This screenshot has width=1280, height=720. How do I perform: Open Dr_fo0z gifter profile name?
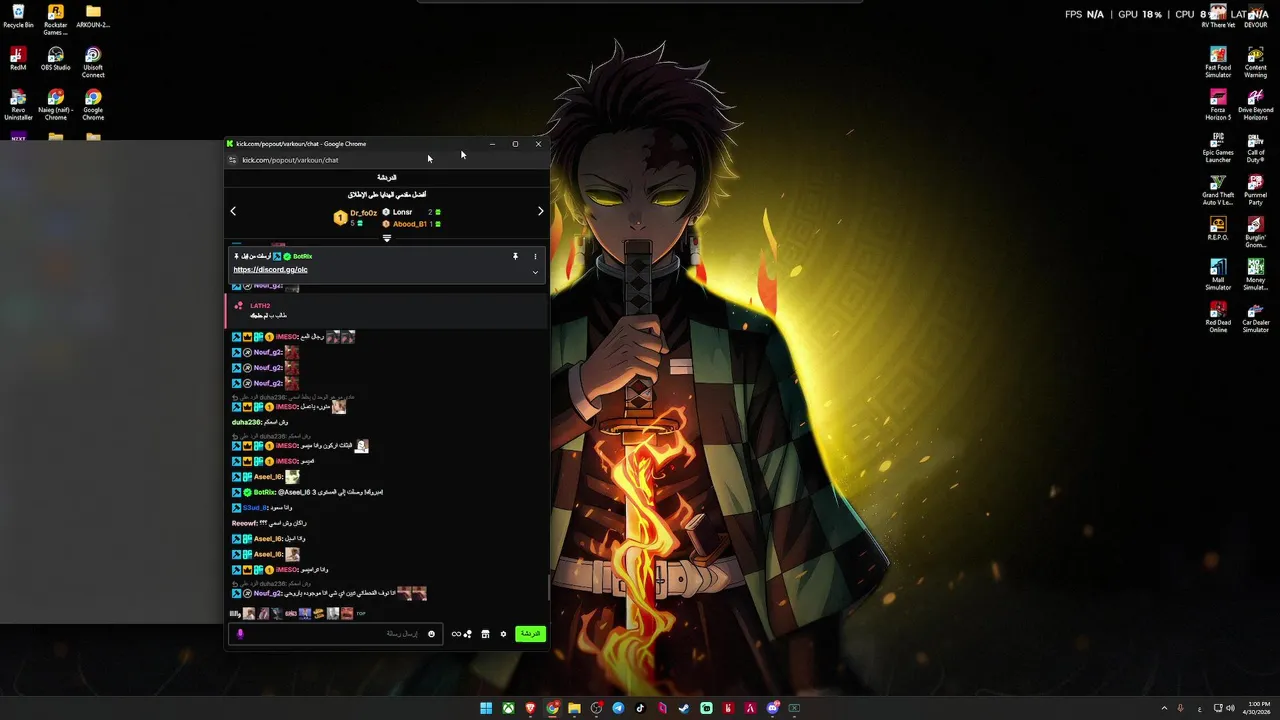tap(363, 213)
